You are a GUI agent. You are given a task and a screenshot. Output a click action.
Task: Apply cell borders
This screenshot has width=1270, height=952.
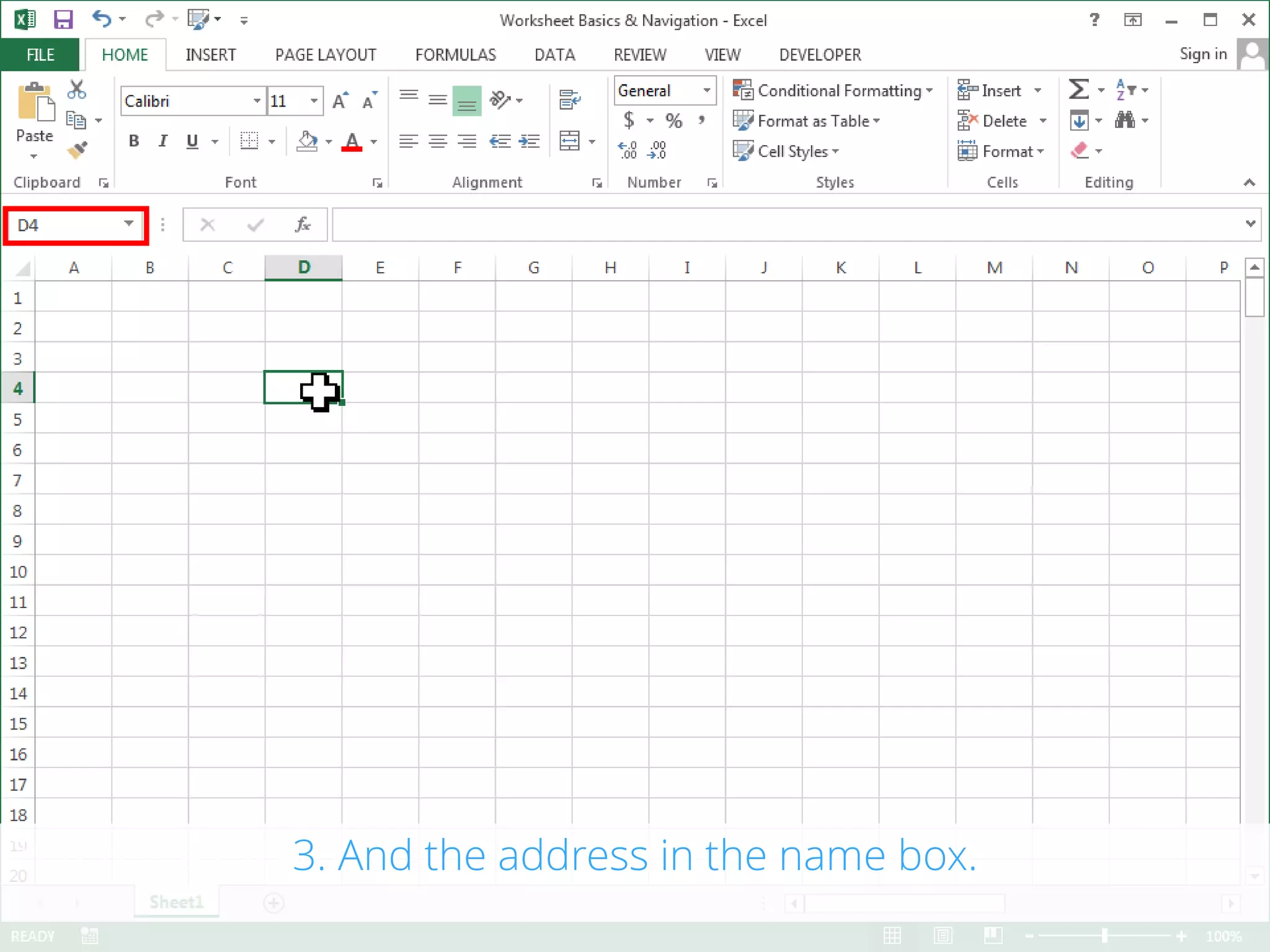pyautogui.click(x=249, y=141)
